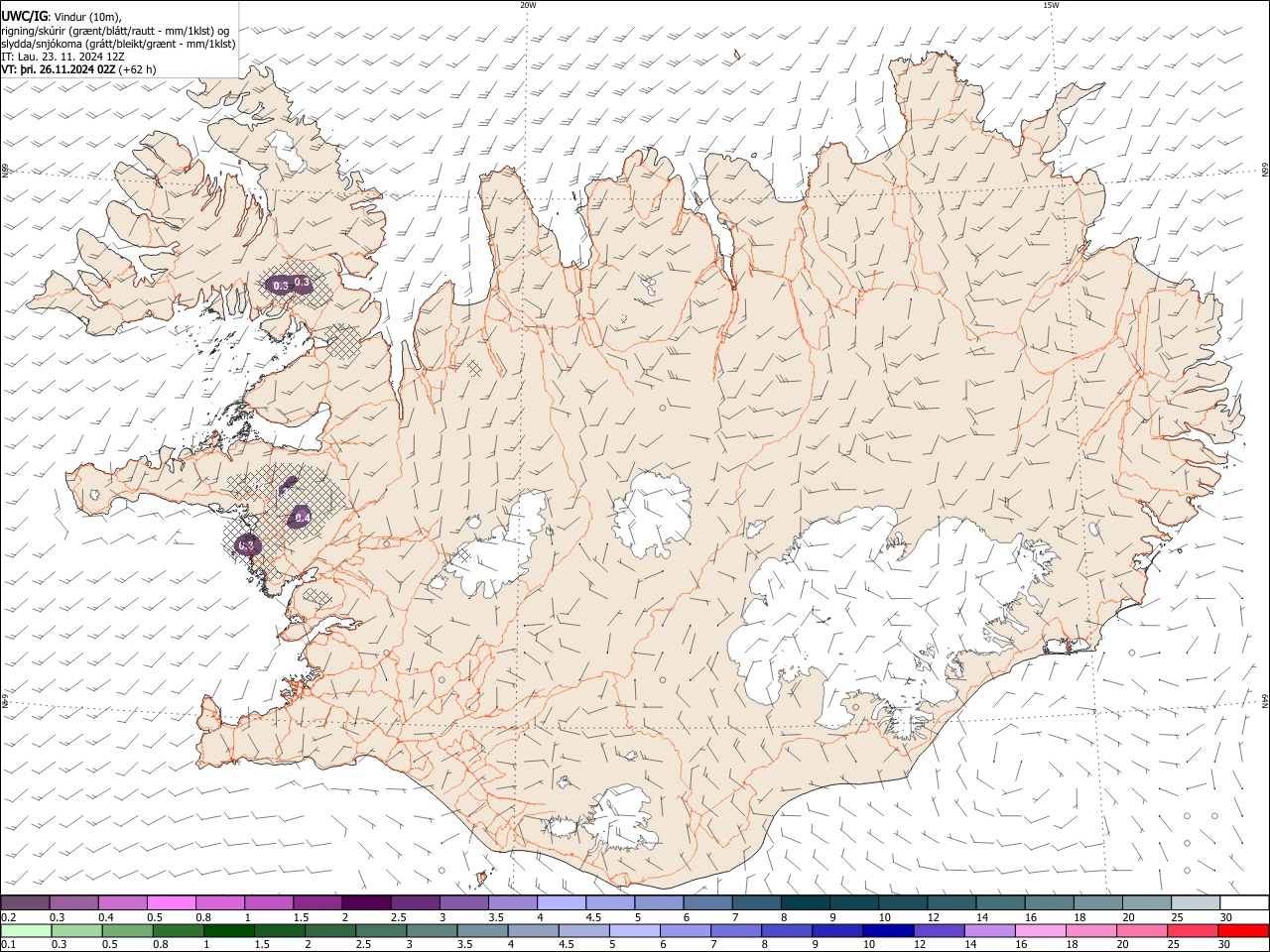Click the 30 value on the lower scale
The image size is (1270, 952).
click(x=1223, y=945)
